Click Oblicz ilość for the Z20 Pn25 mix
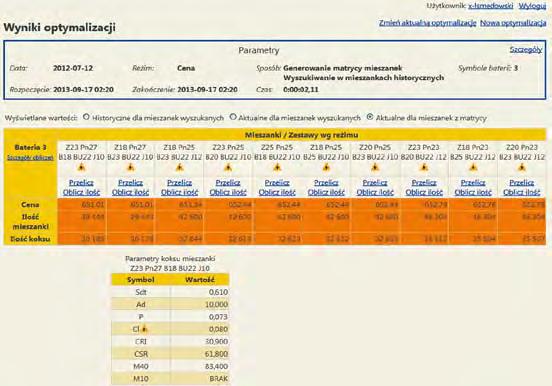552x386 pixels. (375, 192)
